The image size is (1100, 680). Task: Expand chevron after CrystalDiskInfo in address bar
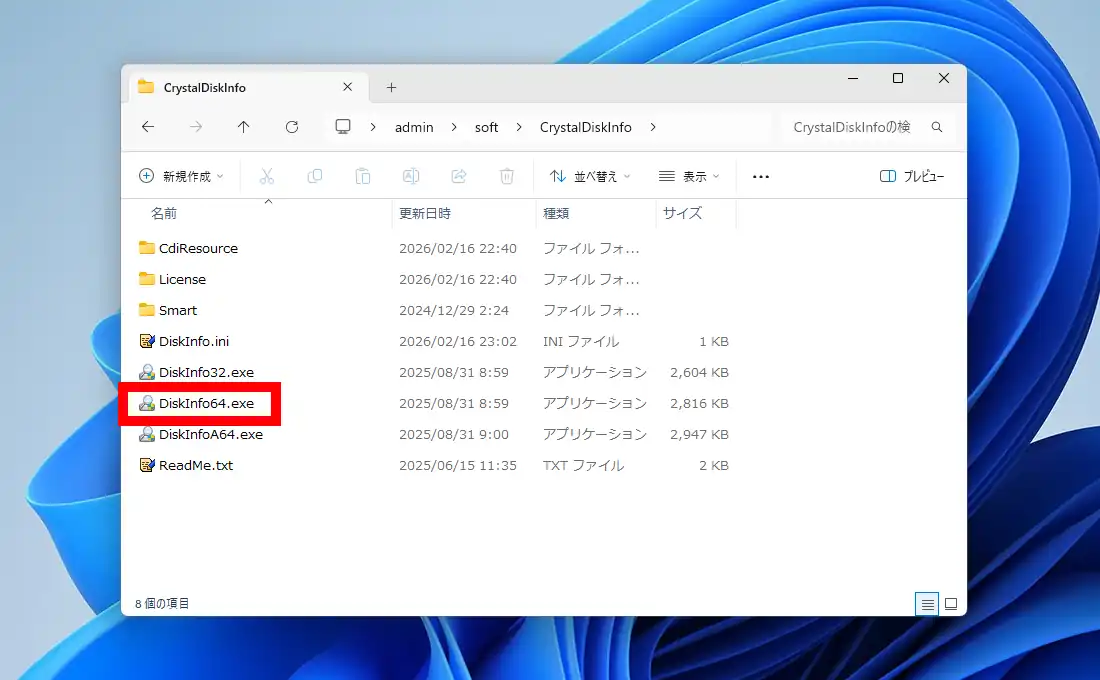654,127
